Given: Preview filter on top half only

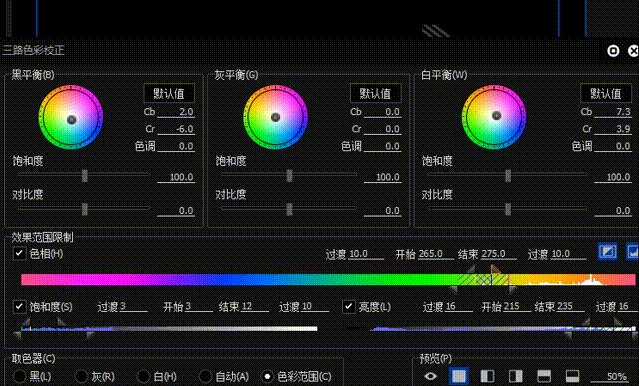Looking at the screenshot, I should [544, 376].
